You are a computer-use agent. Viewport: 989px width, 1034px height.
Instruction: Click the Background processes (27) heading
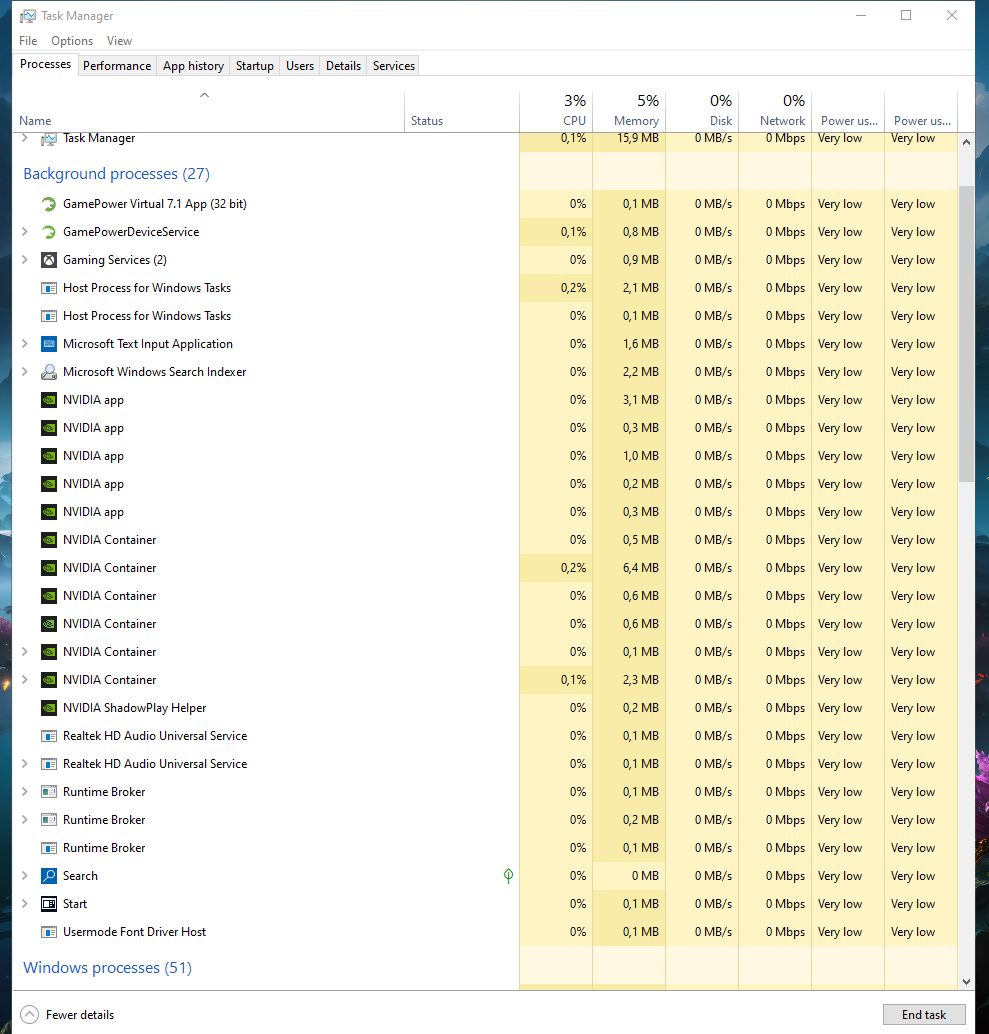tap(117, 173)
